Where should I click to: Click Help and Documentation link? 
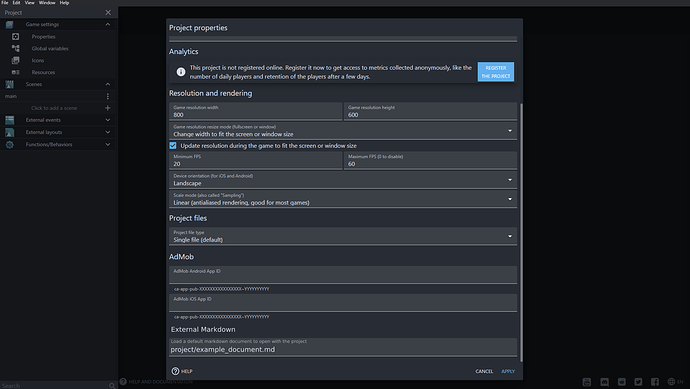156,382
